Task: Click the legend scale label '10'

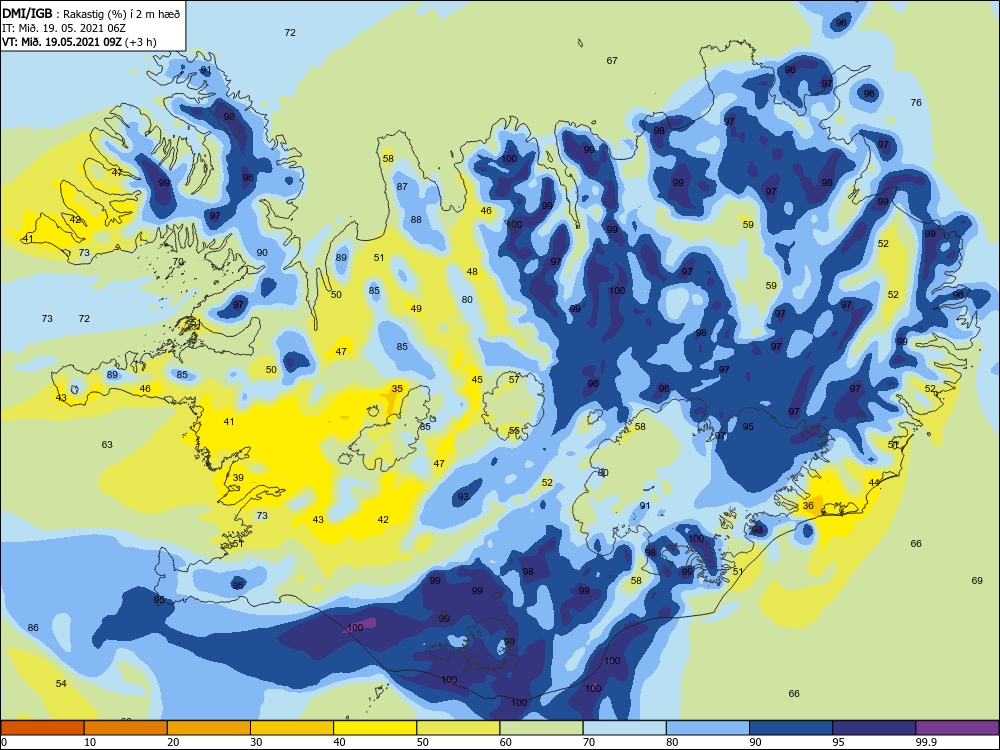Action: click(90, 742)
